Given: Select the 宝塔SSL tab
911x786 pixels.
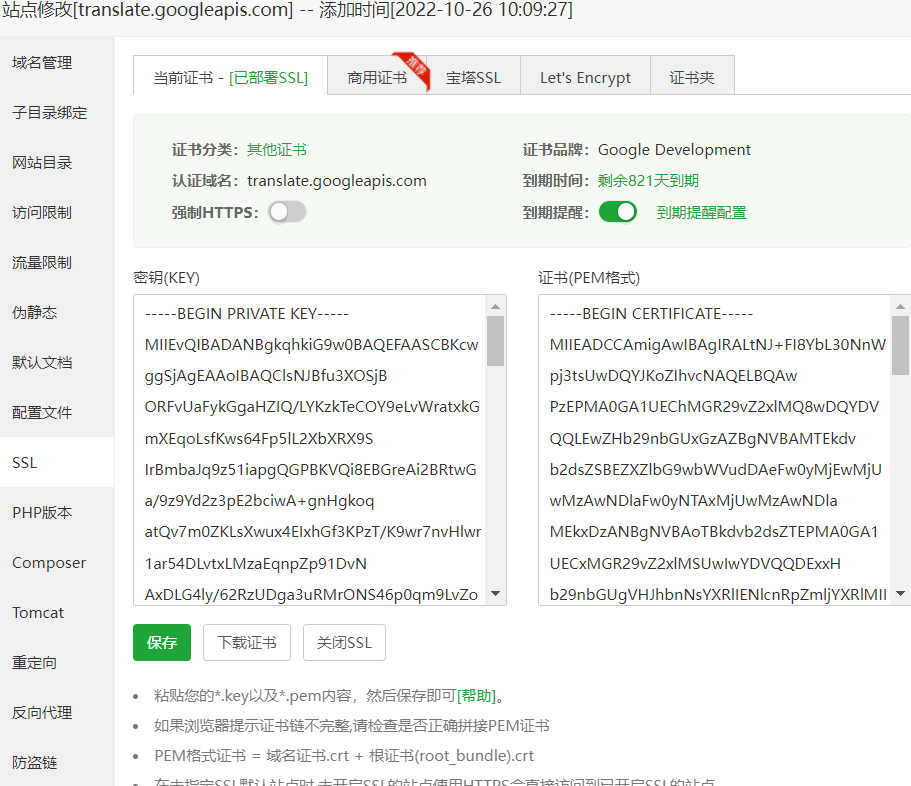Looking at the screenshot, I should (473, 75).
